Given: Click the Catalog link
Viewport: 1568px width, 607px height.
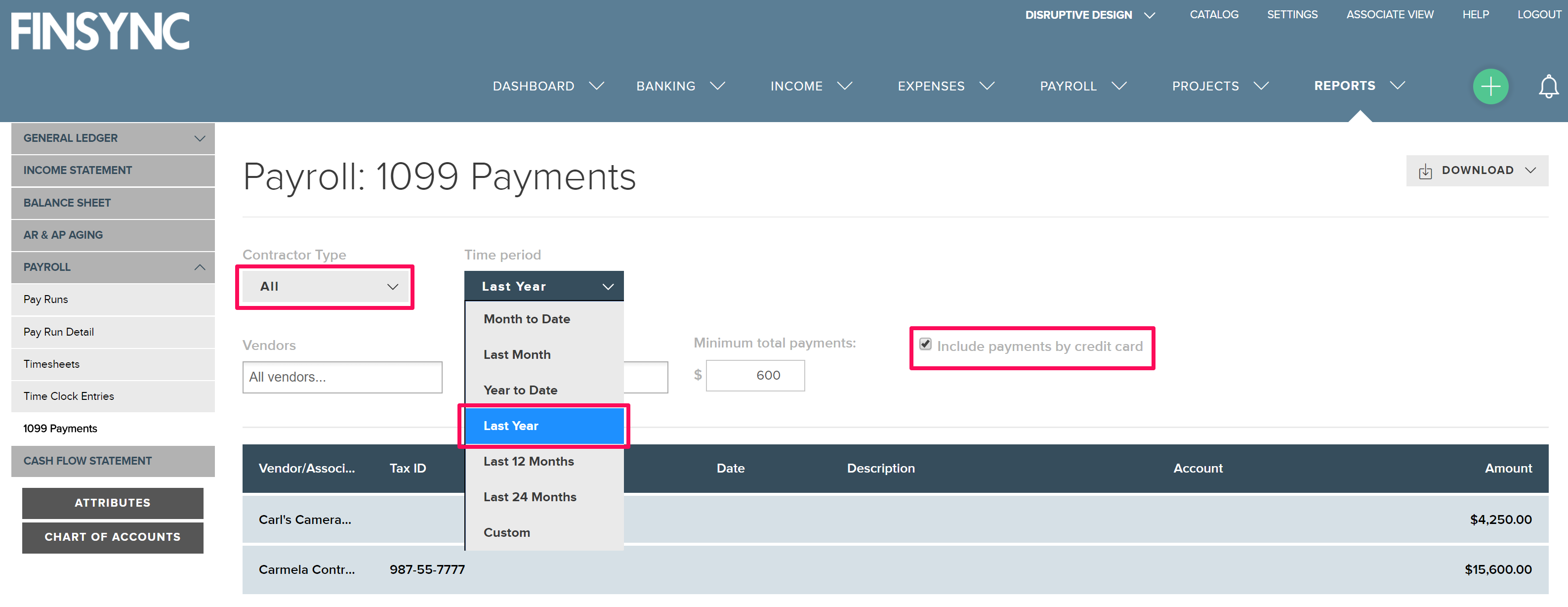Looking at the screenshot, I should tap(1214, 15).
